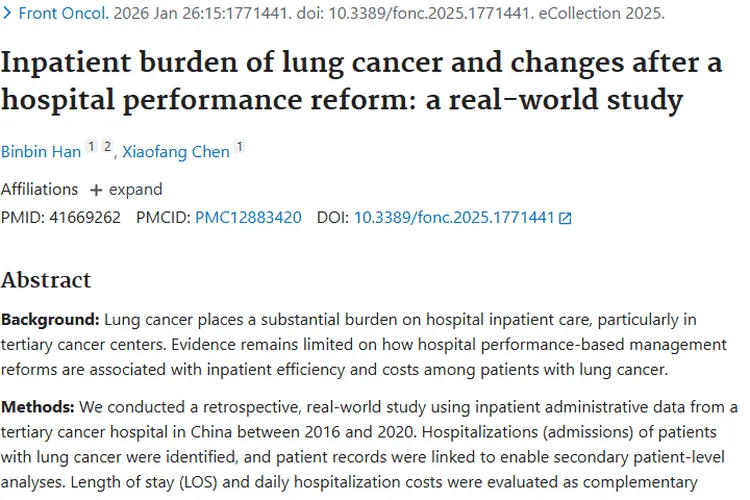Follow the DOI 10.3389/fonc.2025.1771441 link
This screenshot has width=750, height=500.
click(x=454, y=217)
